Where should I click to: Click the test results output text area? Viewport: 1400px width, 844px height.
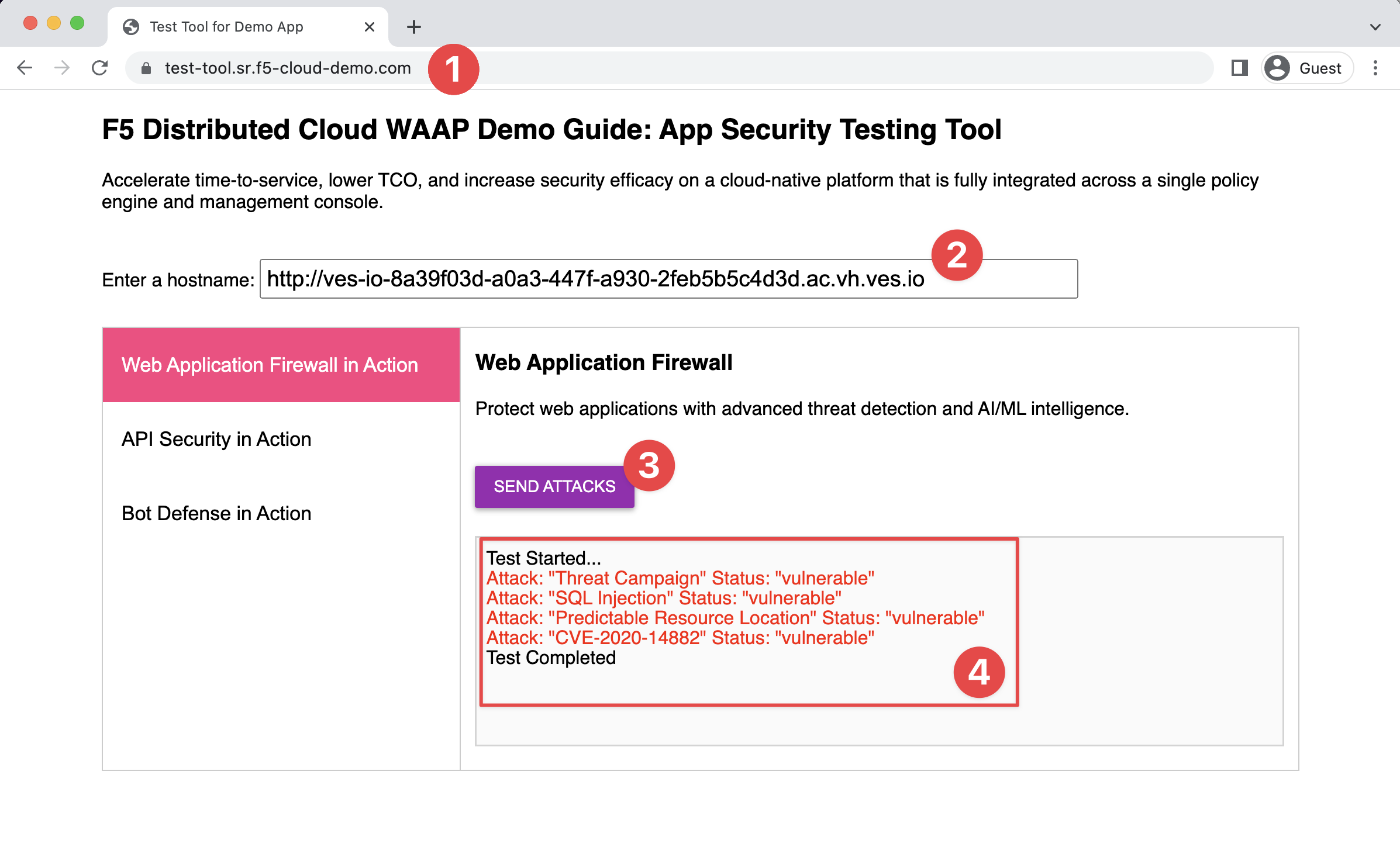(744, 619)
